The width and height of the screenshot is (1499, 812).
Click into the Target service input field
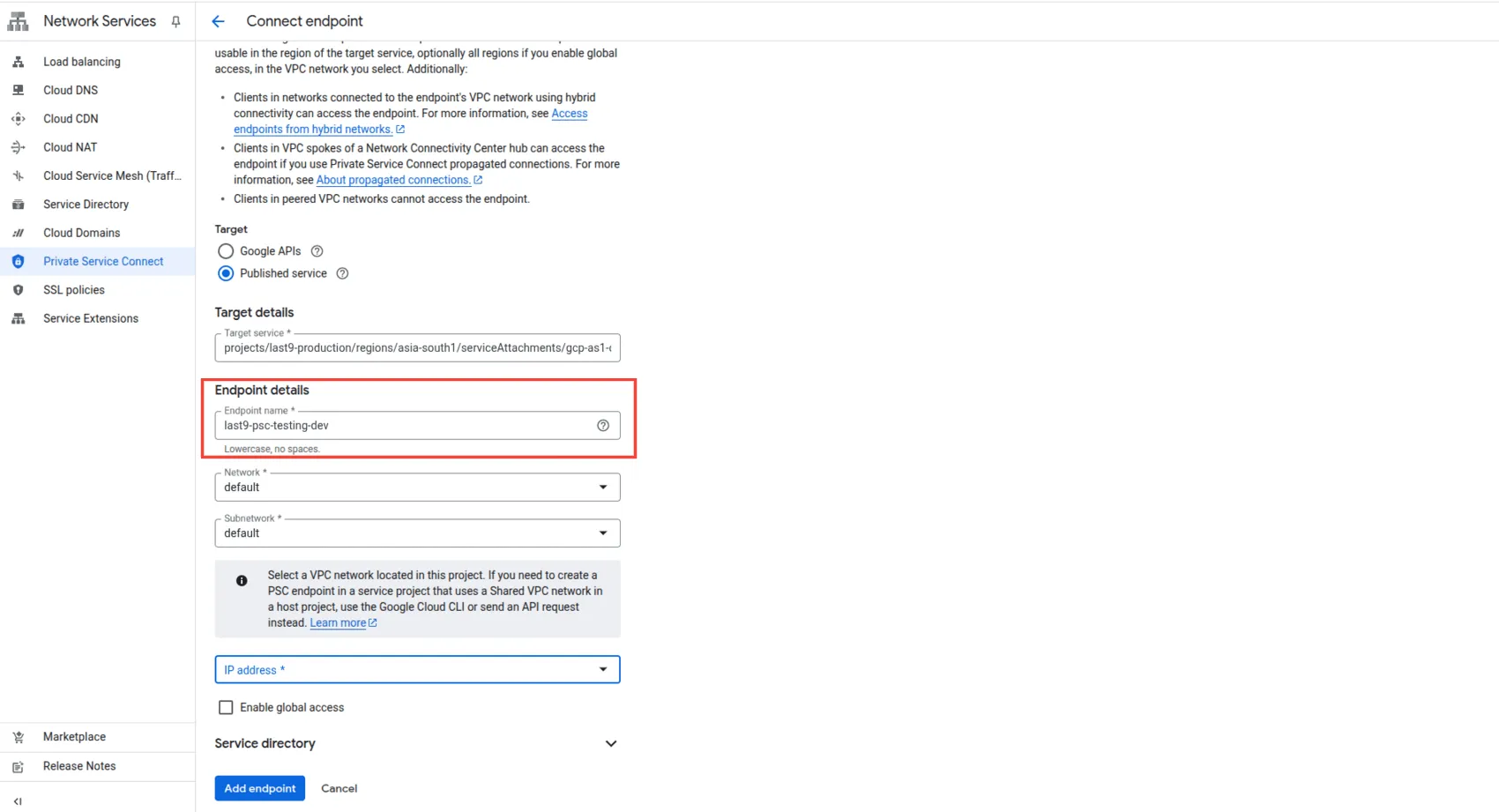pyautogui.click(x=417, y=348)
